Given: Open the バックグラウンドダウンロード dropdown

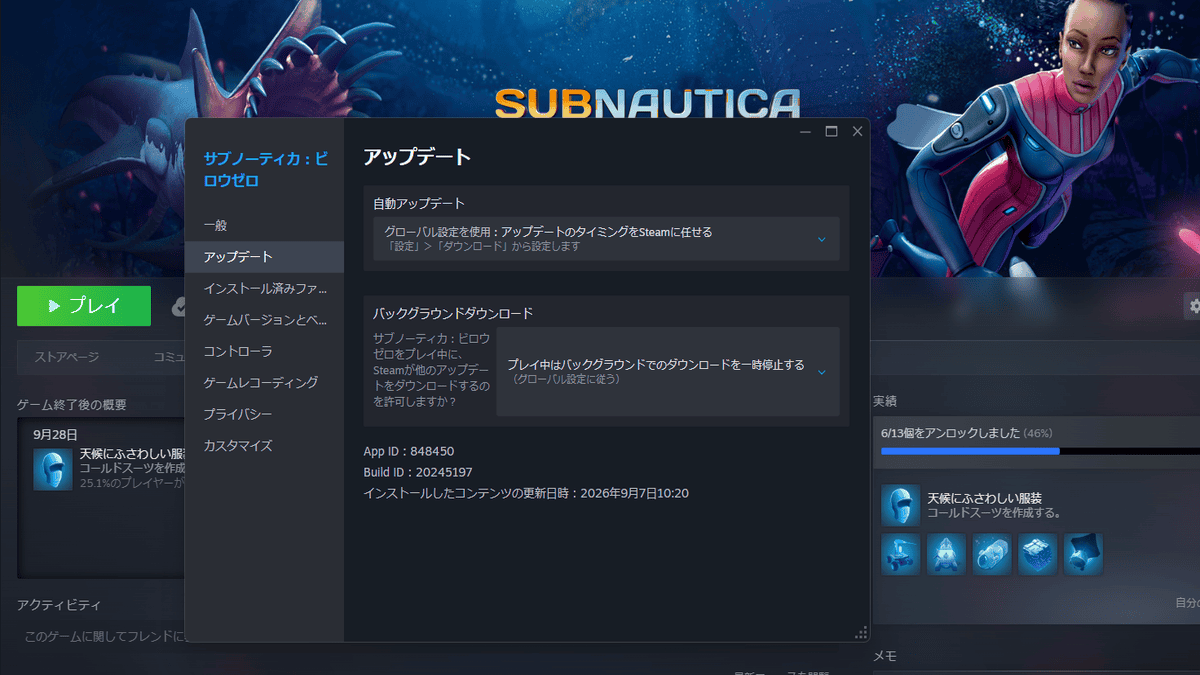Looking at the screenshot, I should 668,372.
